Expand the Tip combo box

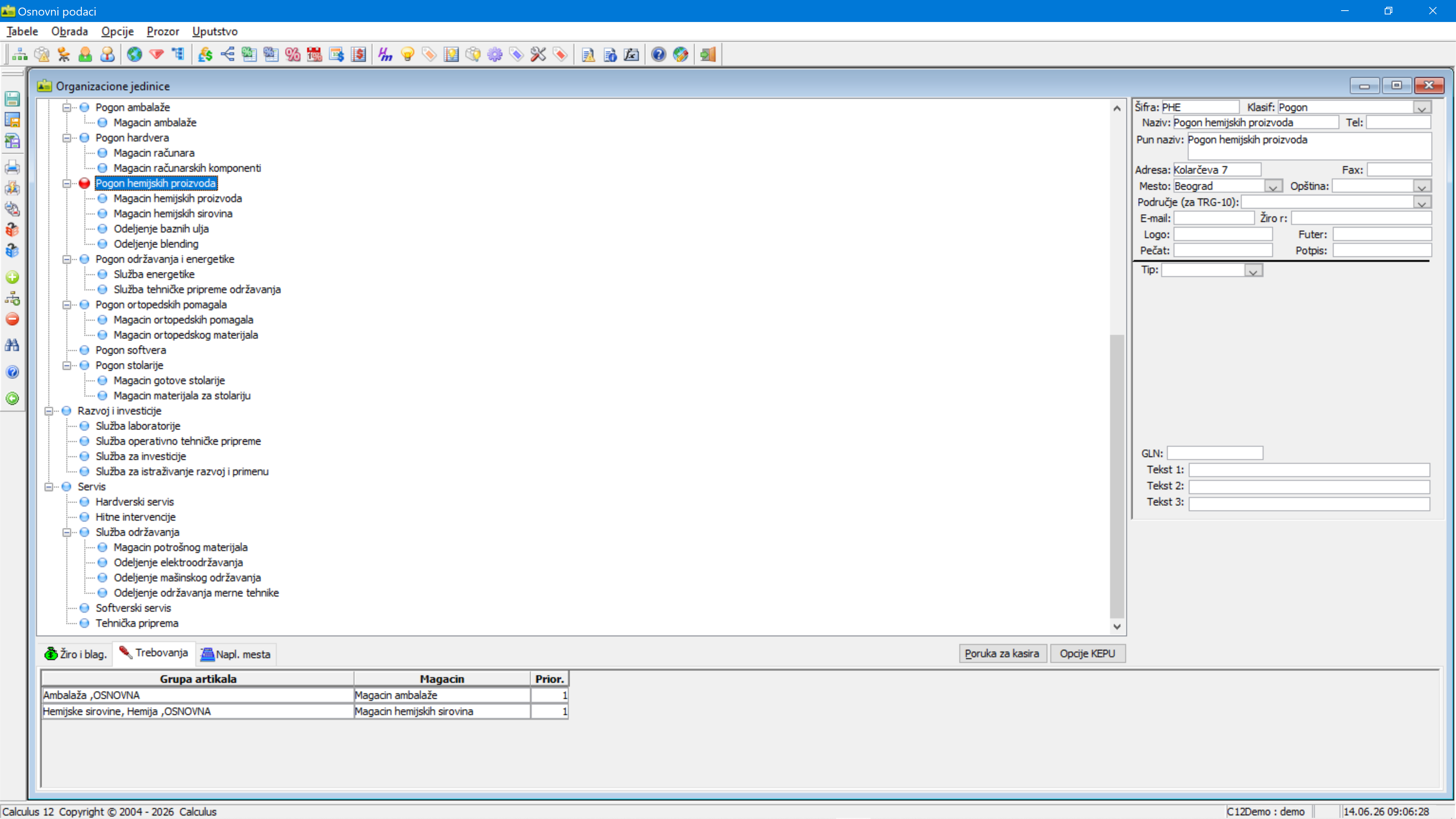click(x=1253, y=271)
